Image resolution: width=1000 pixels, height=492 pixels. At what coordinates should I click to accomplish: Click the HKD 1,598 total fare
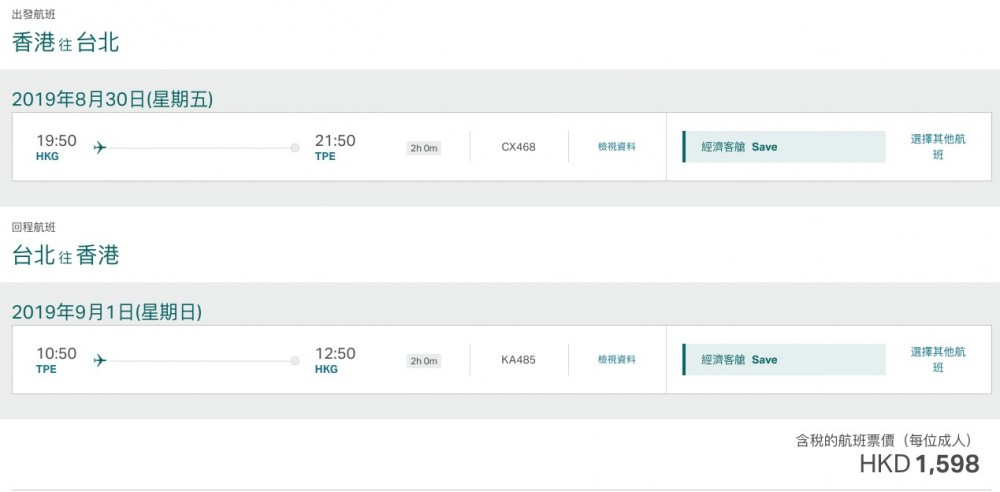[919, 463]
